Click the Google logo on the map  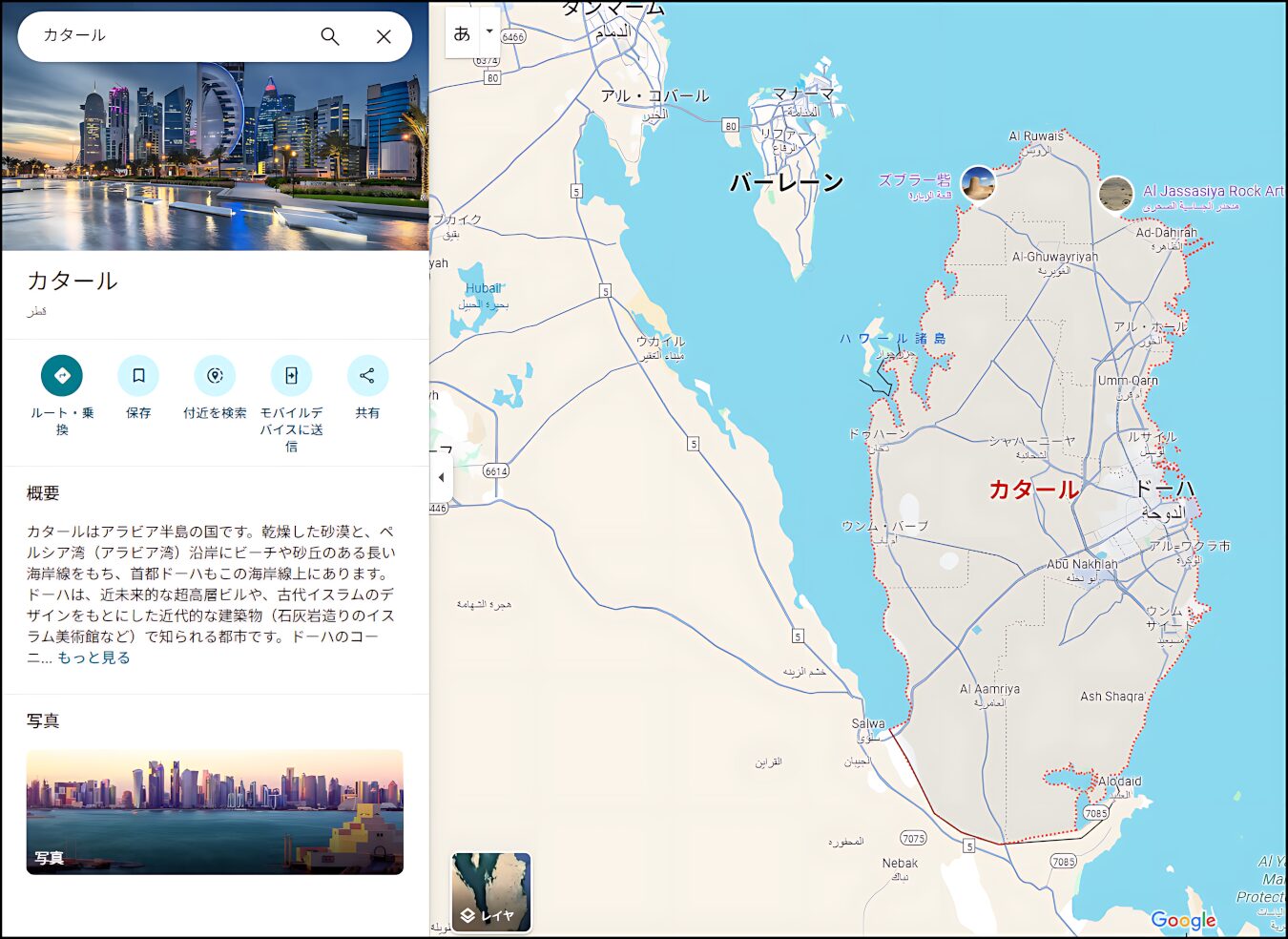[x=1183, y=920]
